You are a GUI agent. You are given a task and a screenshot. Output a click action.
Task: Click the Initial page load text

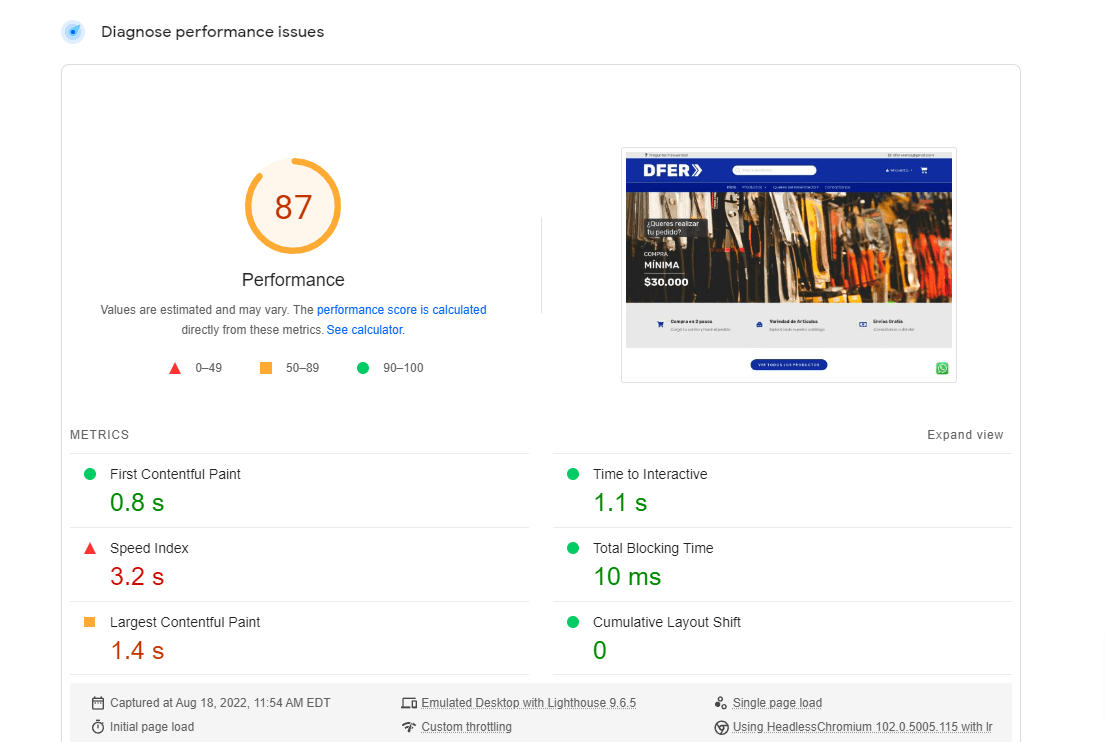(152, 727)
